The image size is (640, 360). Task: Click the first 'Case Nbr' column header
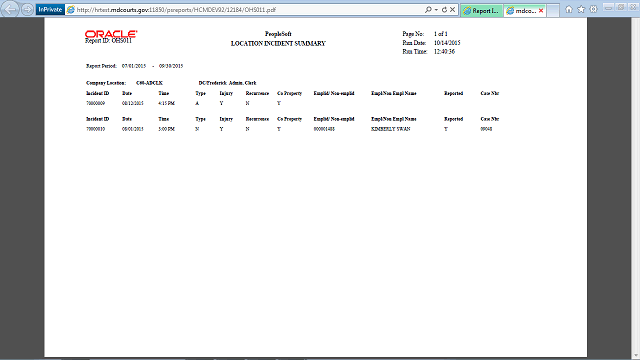[490, 93]
